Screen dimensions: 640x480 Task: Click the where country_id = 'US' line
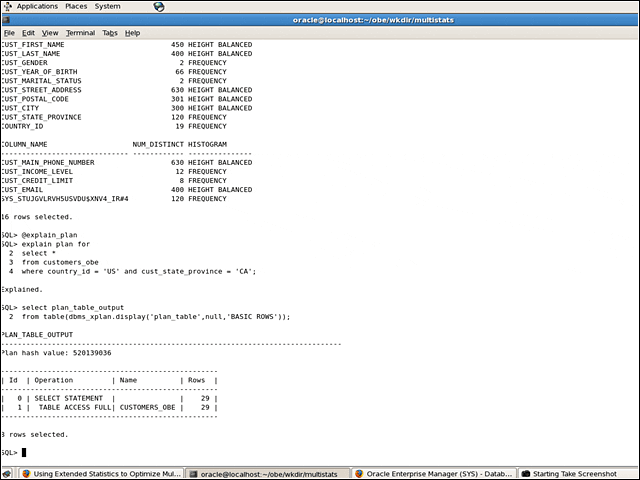pos(132,271)
